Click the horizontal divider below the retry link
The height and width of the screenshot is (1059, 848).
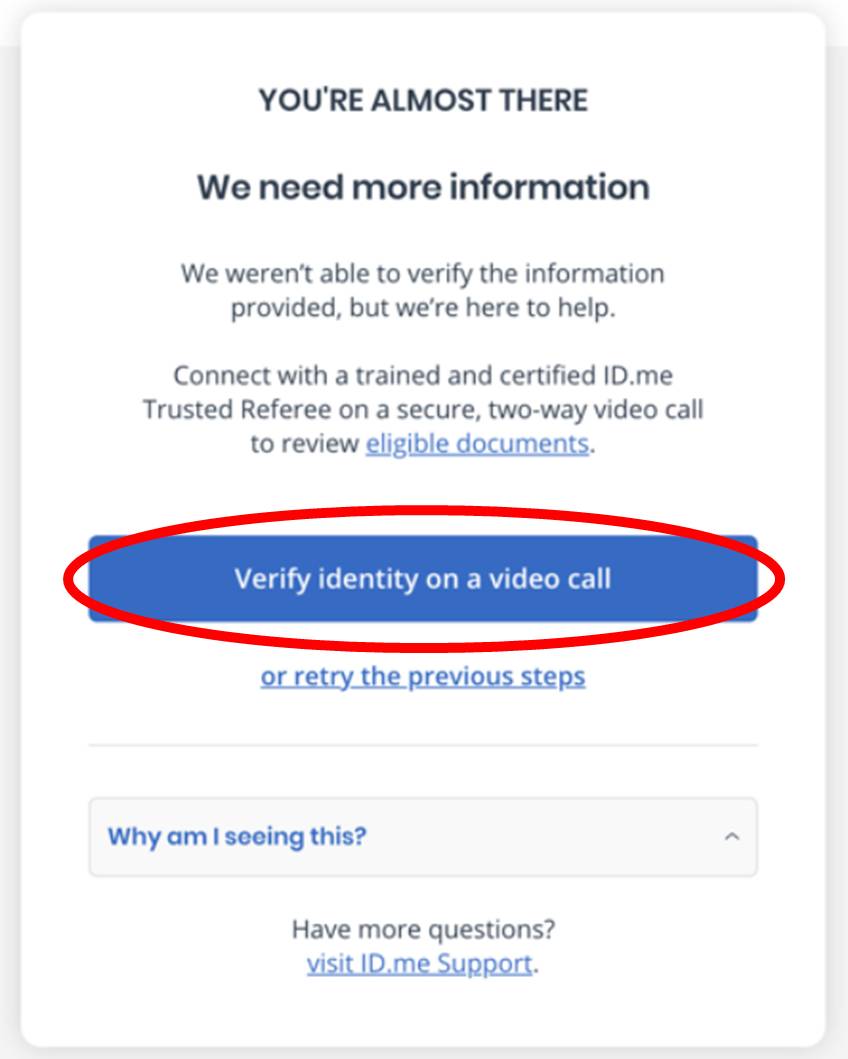tap(423, 745)
